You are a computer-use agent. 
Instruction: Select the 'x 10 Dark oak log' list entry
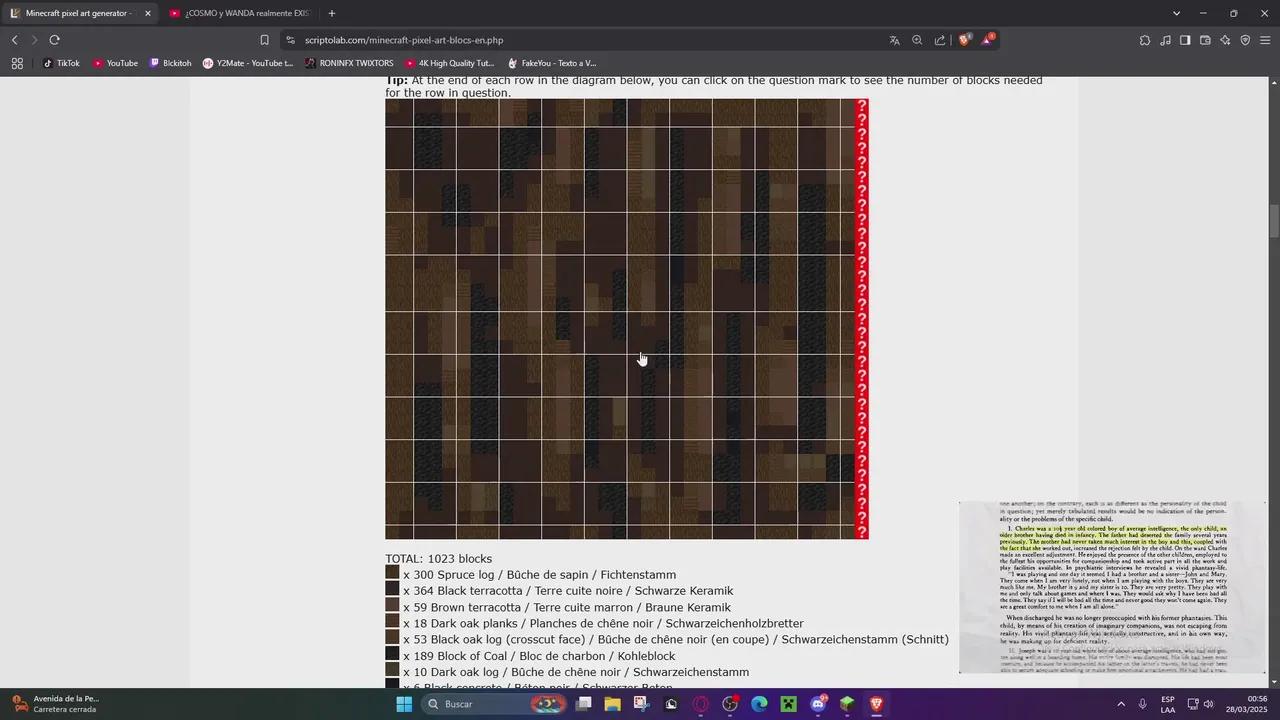576,672
